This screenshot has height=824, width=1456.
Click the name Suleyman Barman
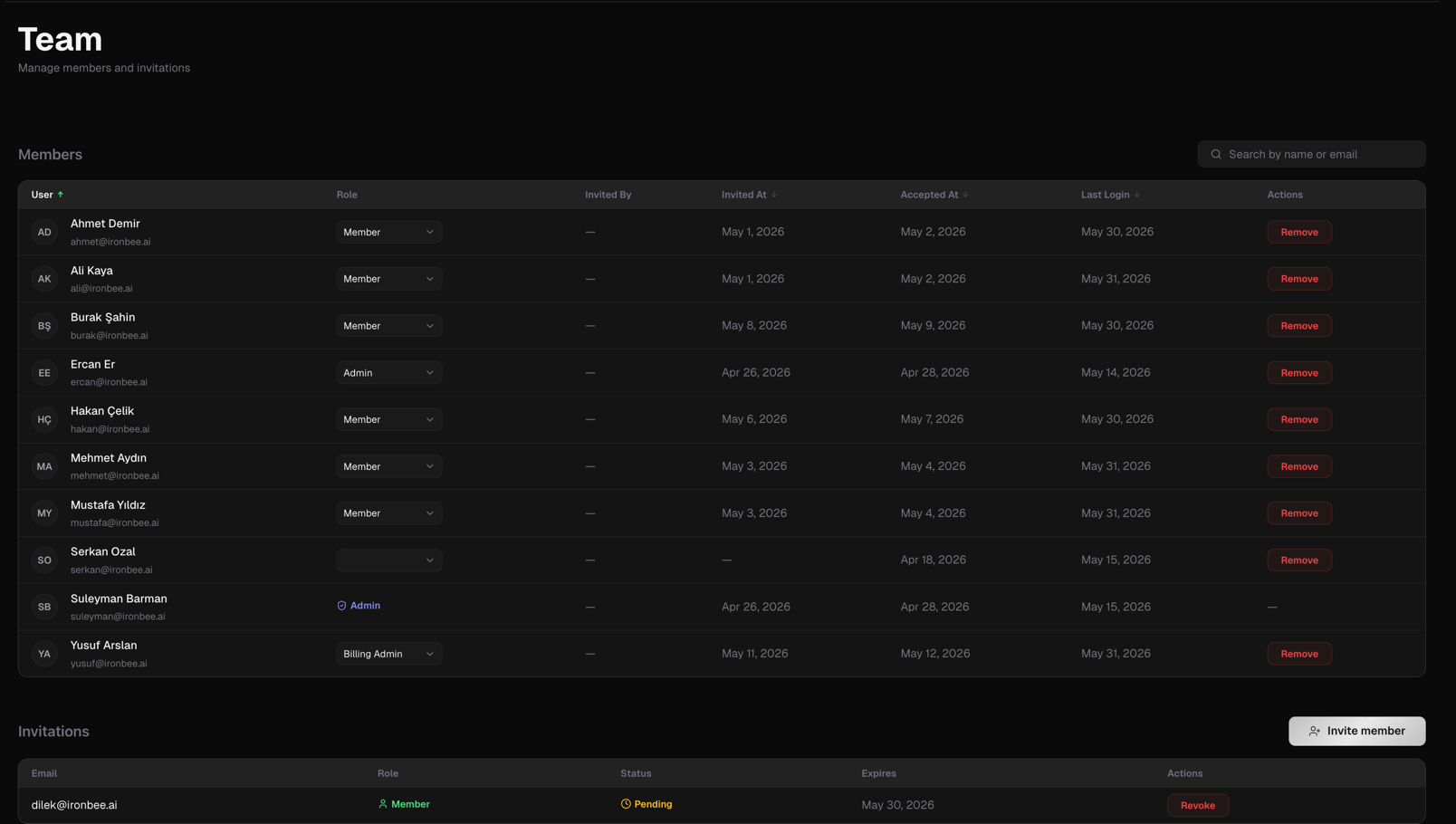[119, 599]
